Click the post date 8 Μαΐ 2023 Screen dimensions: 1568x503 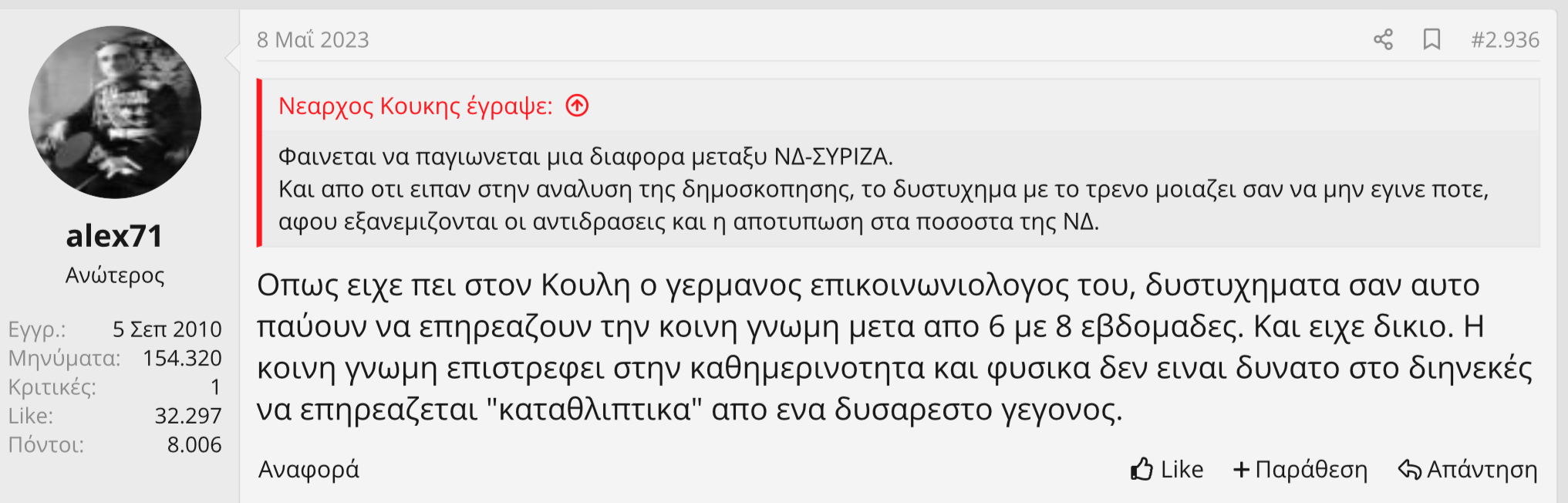click(x=313, y=39)
